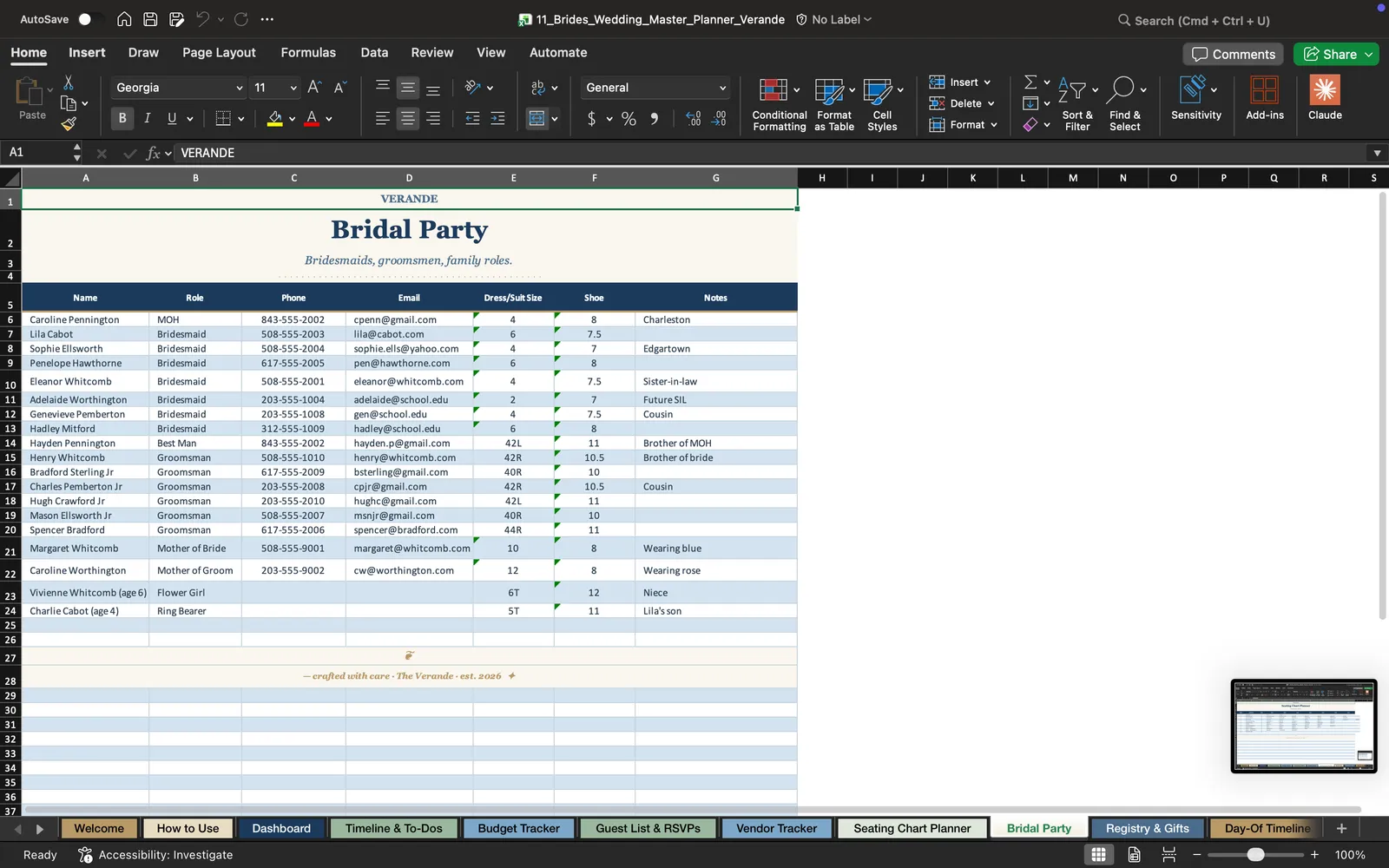Screen dimensions: 1389x868
Task: Click the Percent Style icon
Action: (x=629, y=119)
